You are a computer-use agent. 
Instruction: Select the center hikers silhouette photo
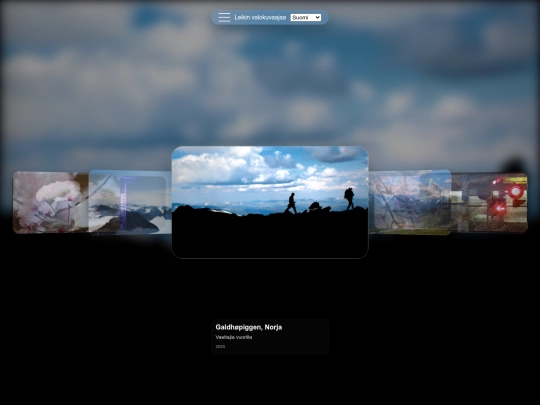(270, 202)
